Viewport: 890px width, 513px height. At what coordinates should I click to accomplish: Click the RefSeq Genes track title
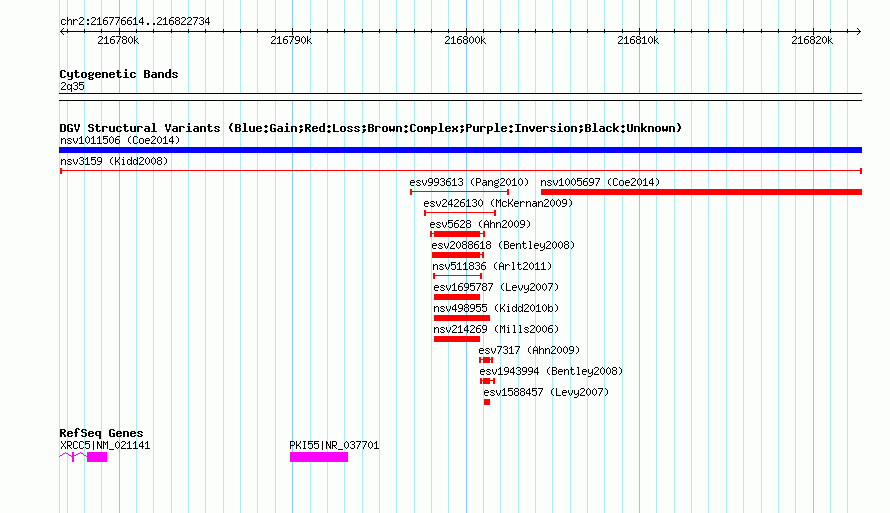[101, 433]
